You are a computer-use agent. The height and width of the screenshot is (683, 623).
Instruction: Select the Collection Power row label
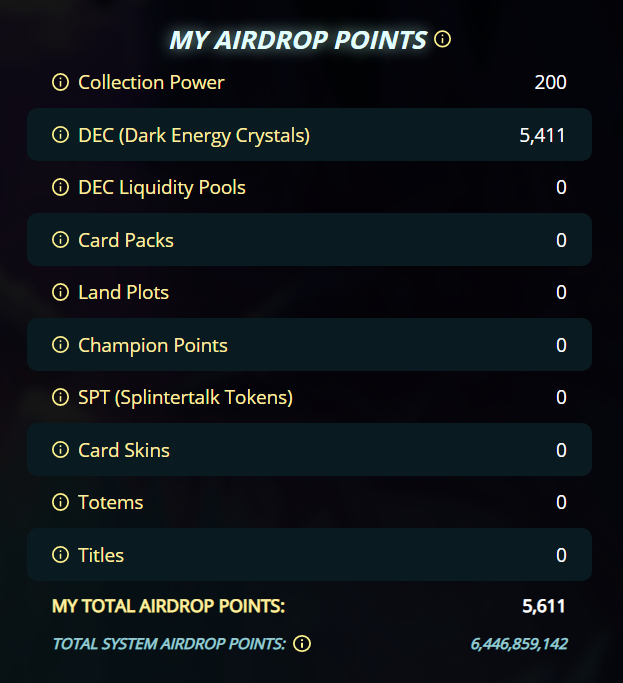tap(151, 82)
